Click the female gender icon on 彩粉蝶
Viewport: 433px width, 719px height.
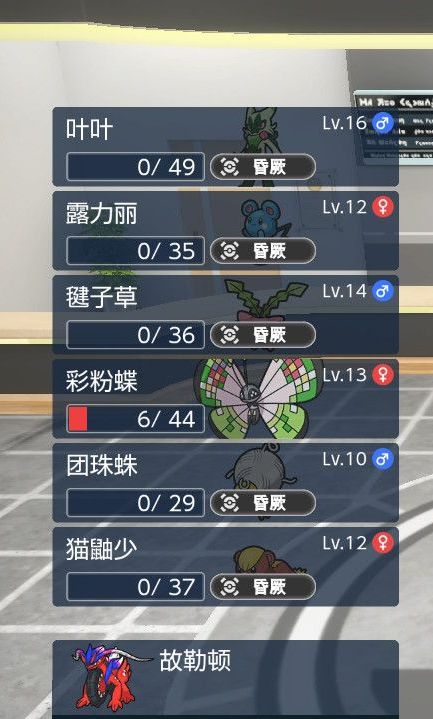[383, 375]
